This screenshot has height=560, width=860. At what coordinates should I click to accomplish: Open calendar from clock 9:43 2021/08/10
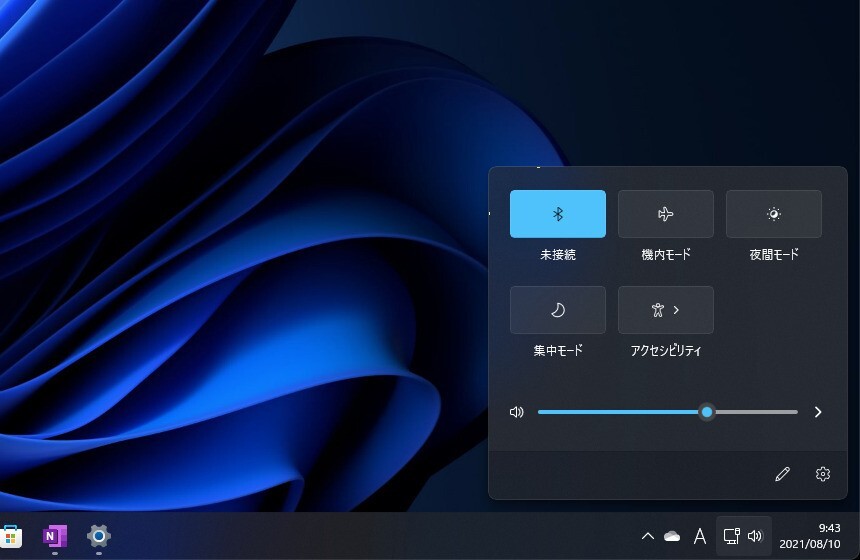click(x=810, y=536)
